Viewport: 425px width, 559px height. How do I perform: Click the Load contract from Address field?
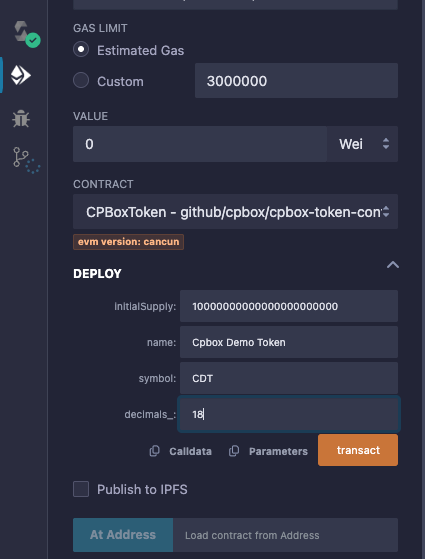[x=285, y=535]
